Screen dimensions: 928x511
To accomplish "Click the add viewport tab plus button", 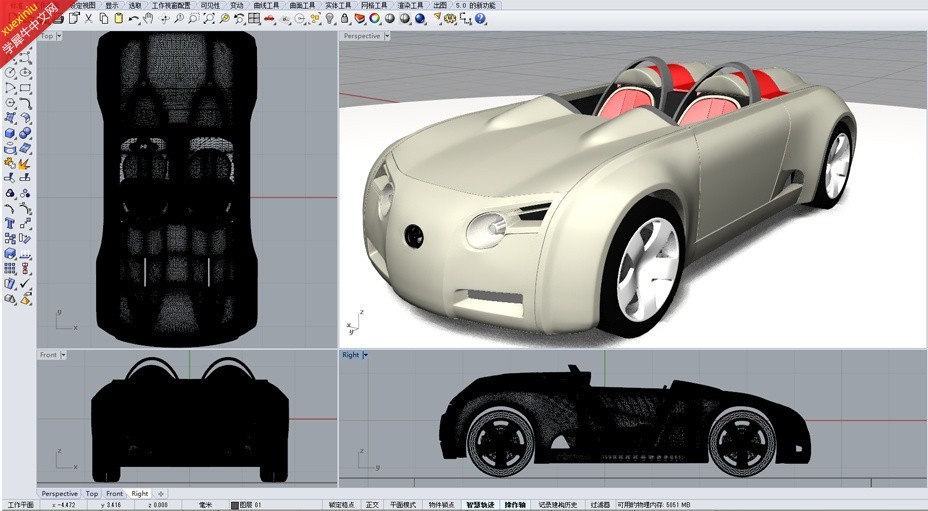I will pyautogui.click(x=160, y=493).
